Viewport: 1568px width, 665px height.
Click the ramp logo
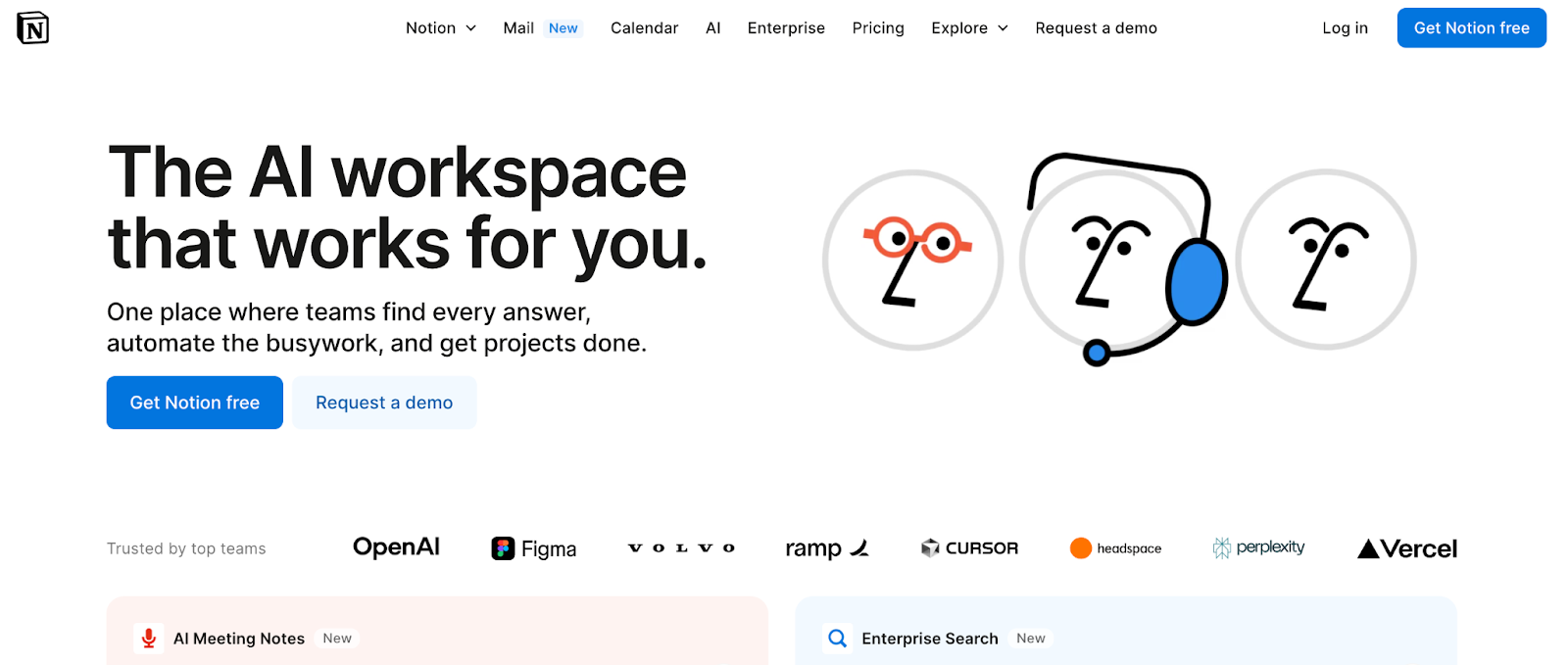point(827,548)
